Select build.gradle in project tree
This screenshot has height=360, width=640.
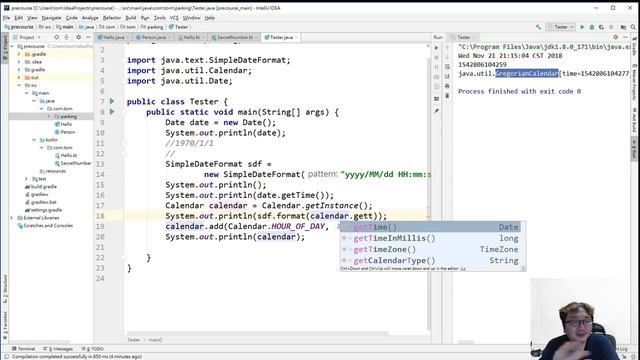click(x=41, y=187)
